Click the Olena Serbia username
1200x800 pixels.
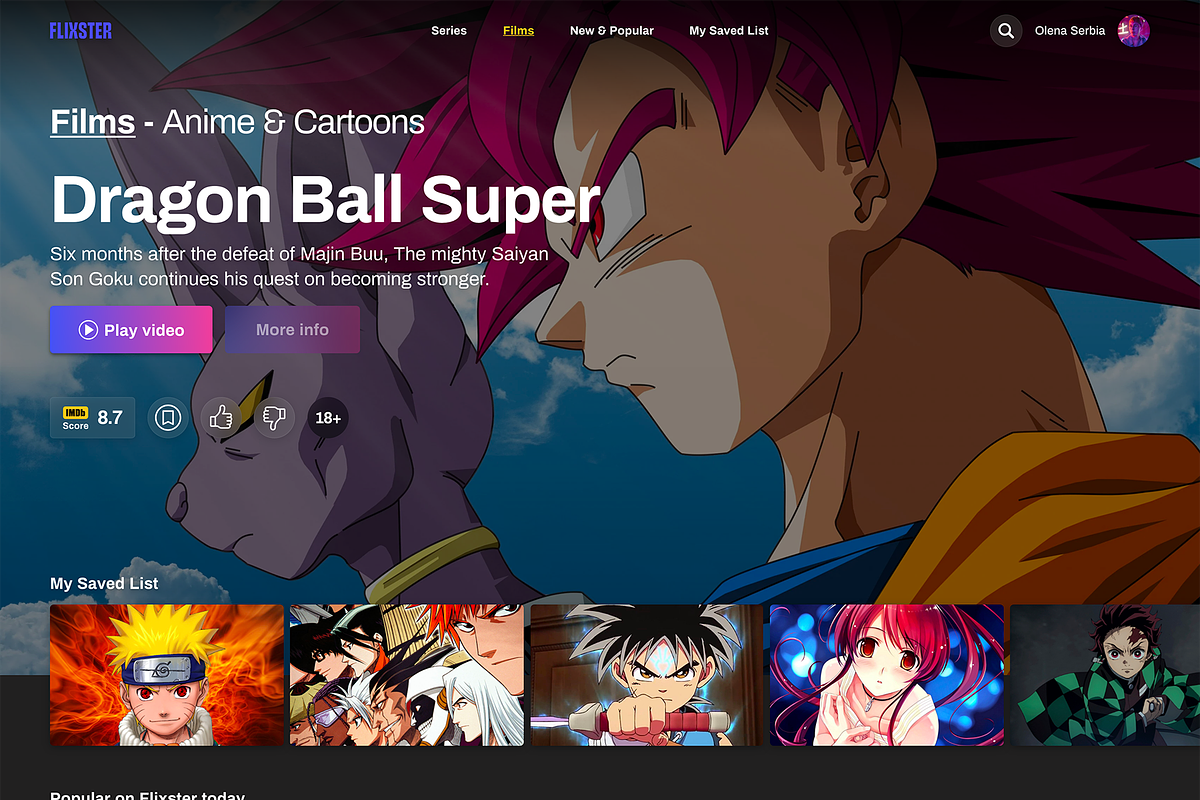click(1070, 31)
